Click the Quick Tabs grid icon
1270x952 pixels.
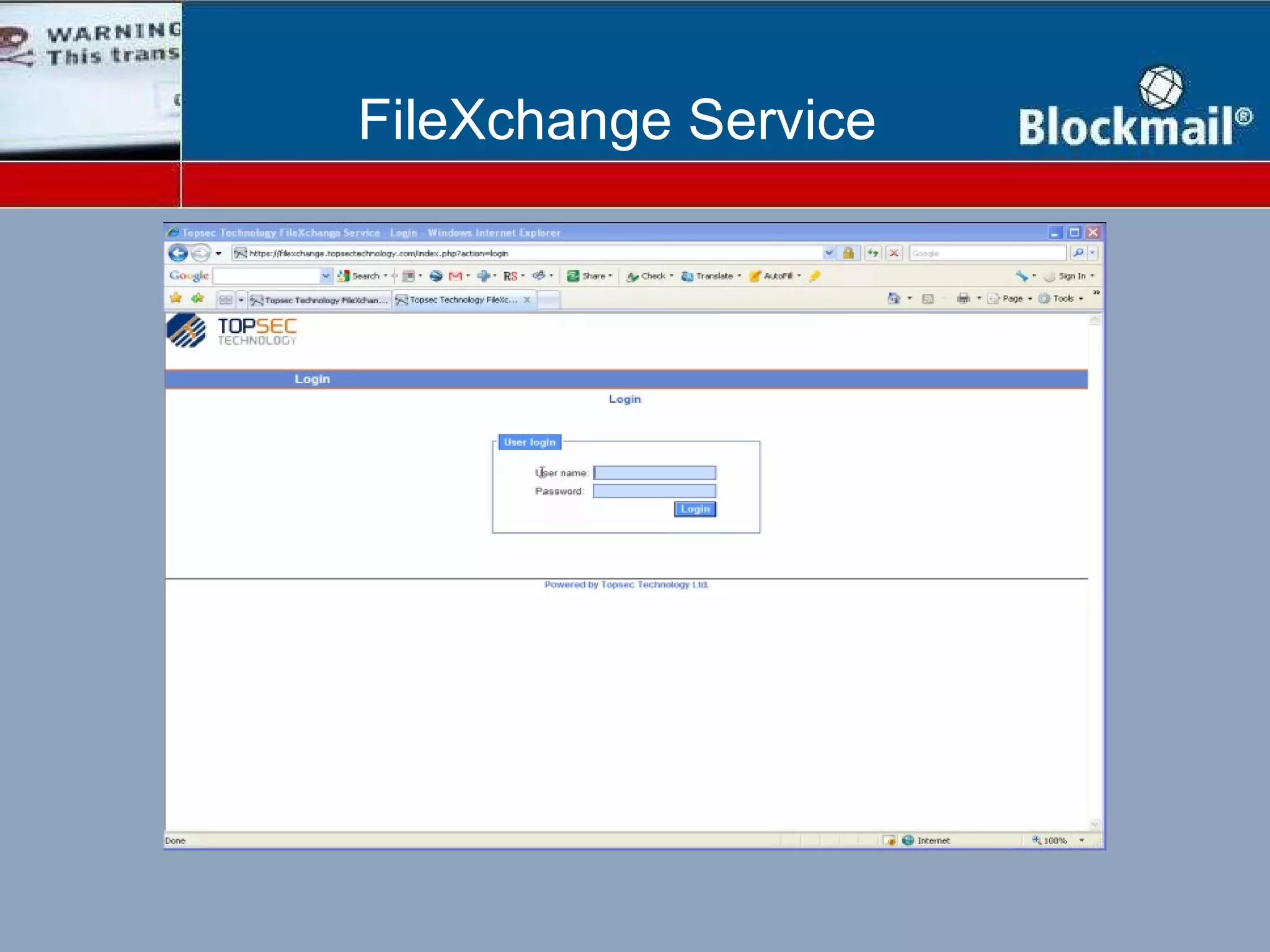(x=226, y=299)
